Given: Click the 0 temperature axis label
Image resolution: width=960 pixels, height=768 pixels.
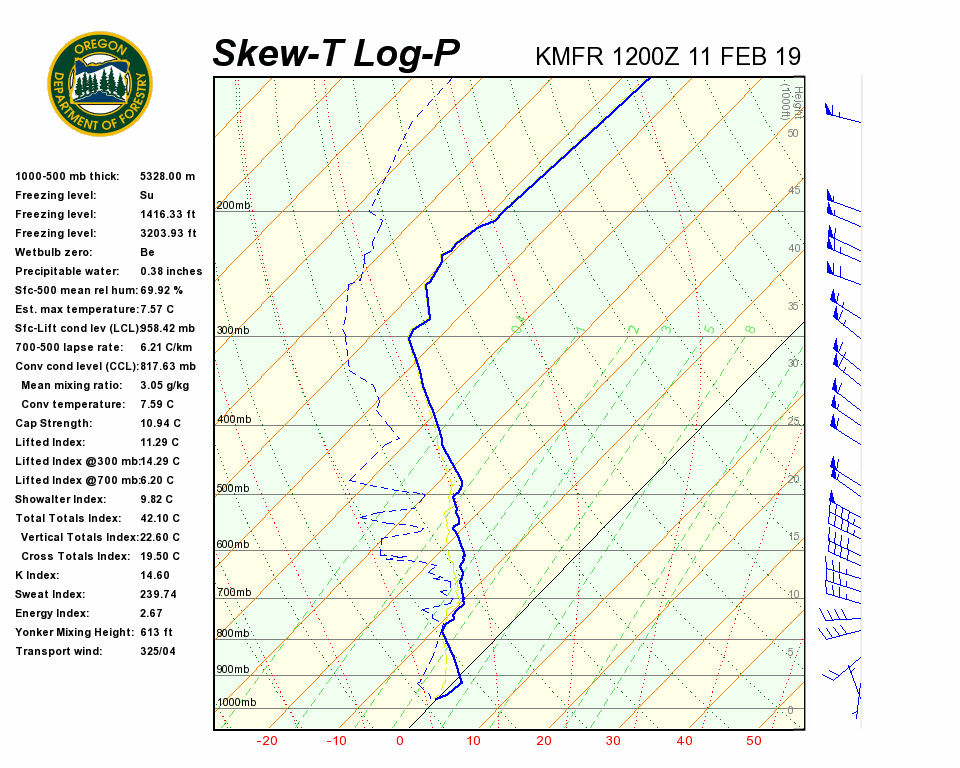Looking at the screenshot, I should point(400,741).
